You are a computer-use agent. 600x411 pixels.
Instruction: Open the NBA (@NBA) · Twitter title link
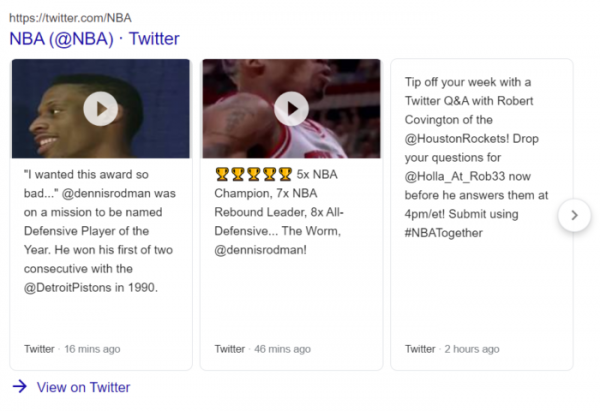94,39
